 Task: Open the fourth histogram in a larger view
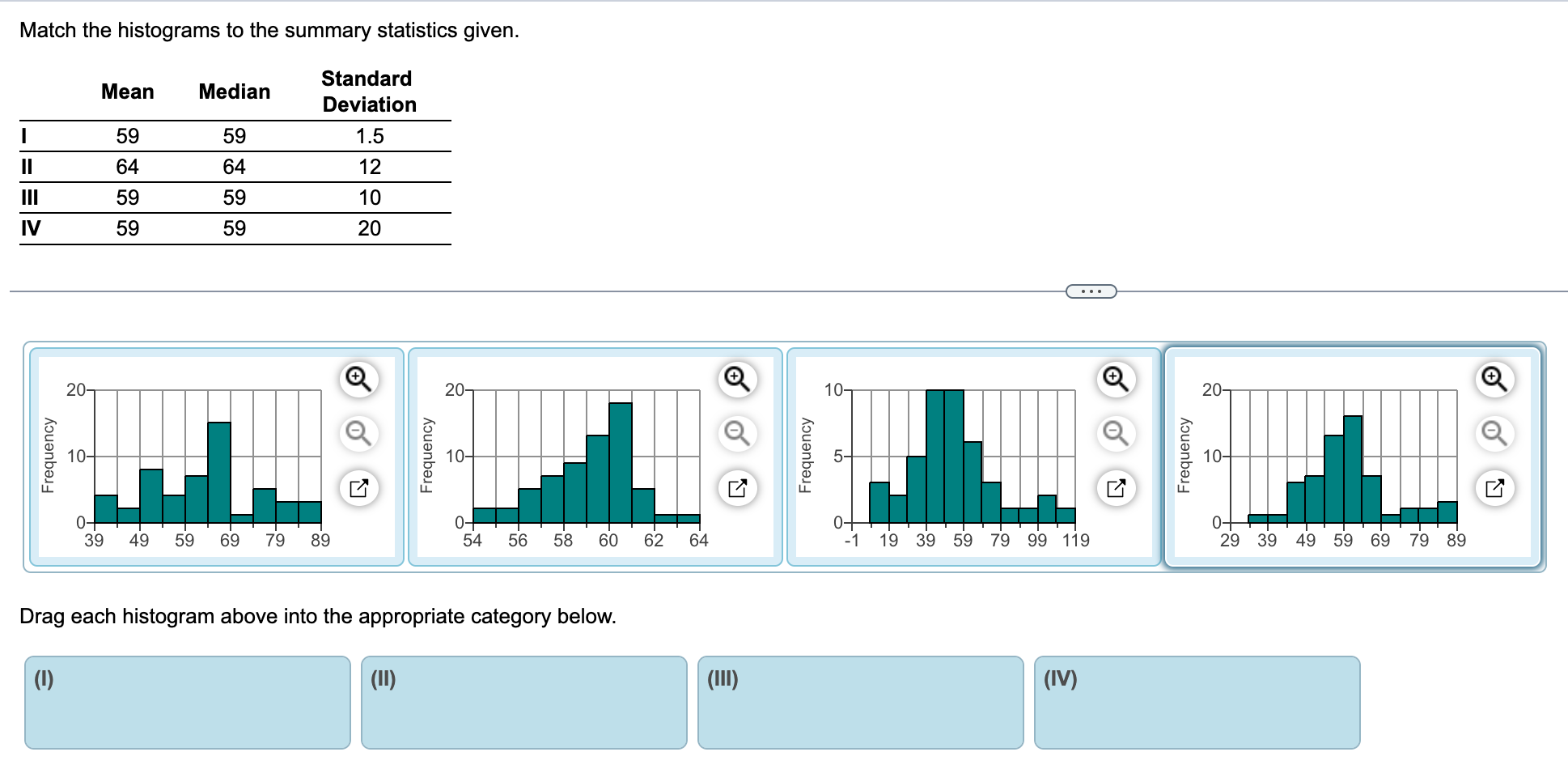(1493, 487)
